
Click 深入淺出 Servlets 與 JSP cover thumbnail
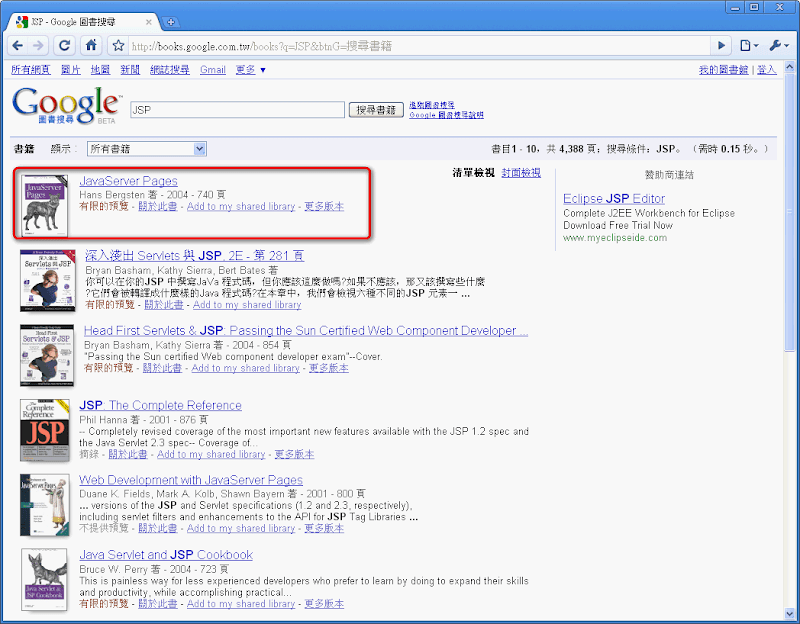pyautogui.click(x=47, y=281)
